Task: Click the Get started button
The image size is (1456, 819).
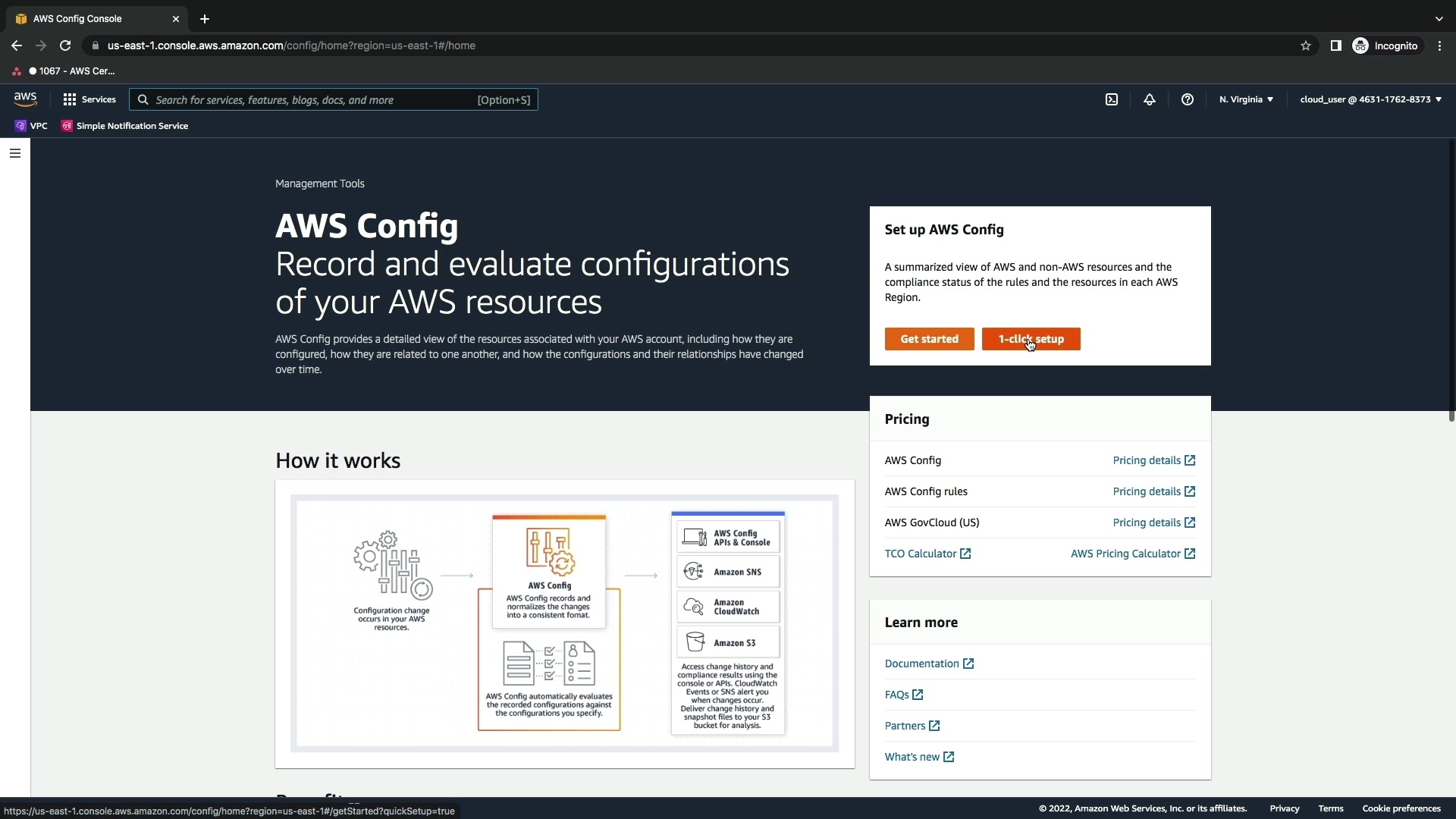Action: tap(929, 339)
